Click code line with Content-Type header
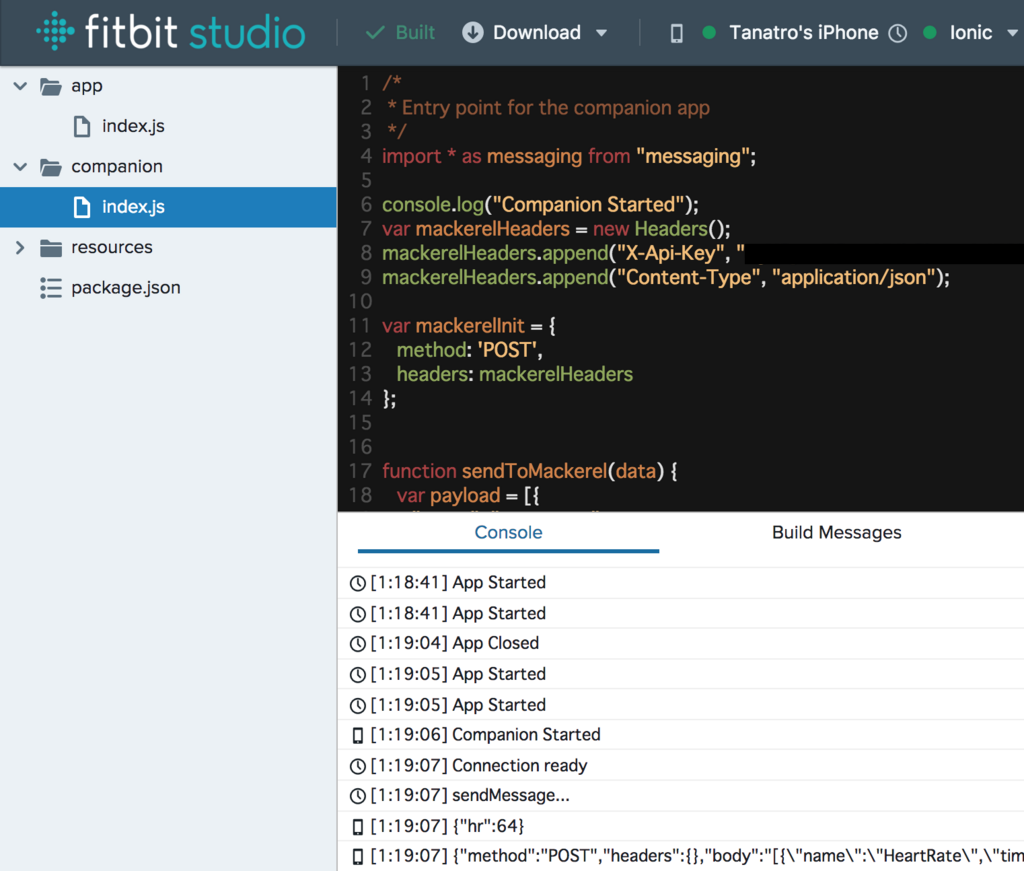Image resolution: width=1024 pixels, height=871 pixels. (665, 277)
